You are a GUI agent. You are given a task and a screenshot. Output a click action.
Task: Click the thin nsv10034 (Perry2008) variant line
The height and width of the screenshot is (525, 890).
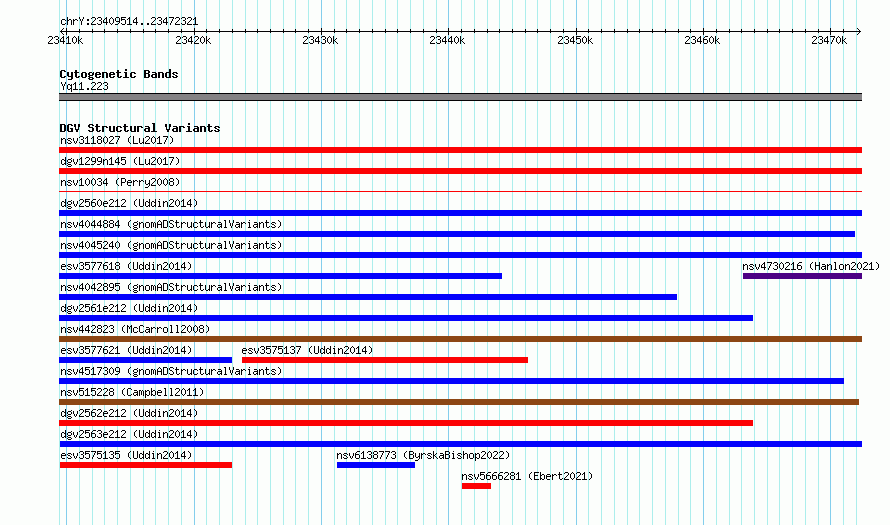(x=460, y=192)
